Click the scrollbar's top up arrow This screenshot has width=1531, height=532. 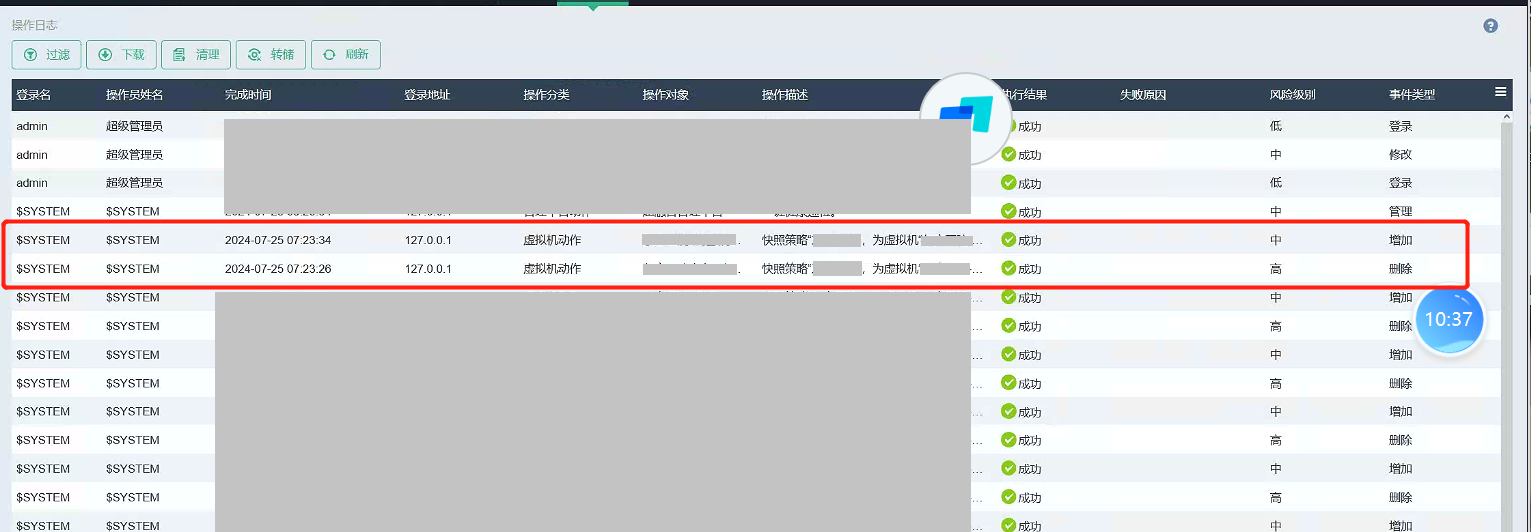tap(1507, 117)
